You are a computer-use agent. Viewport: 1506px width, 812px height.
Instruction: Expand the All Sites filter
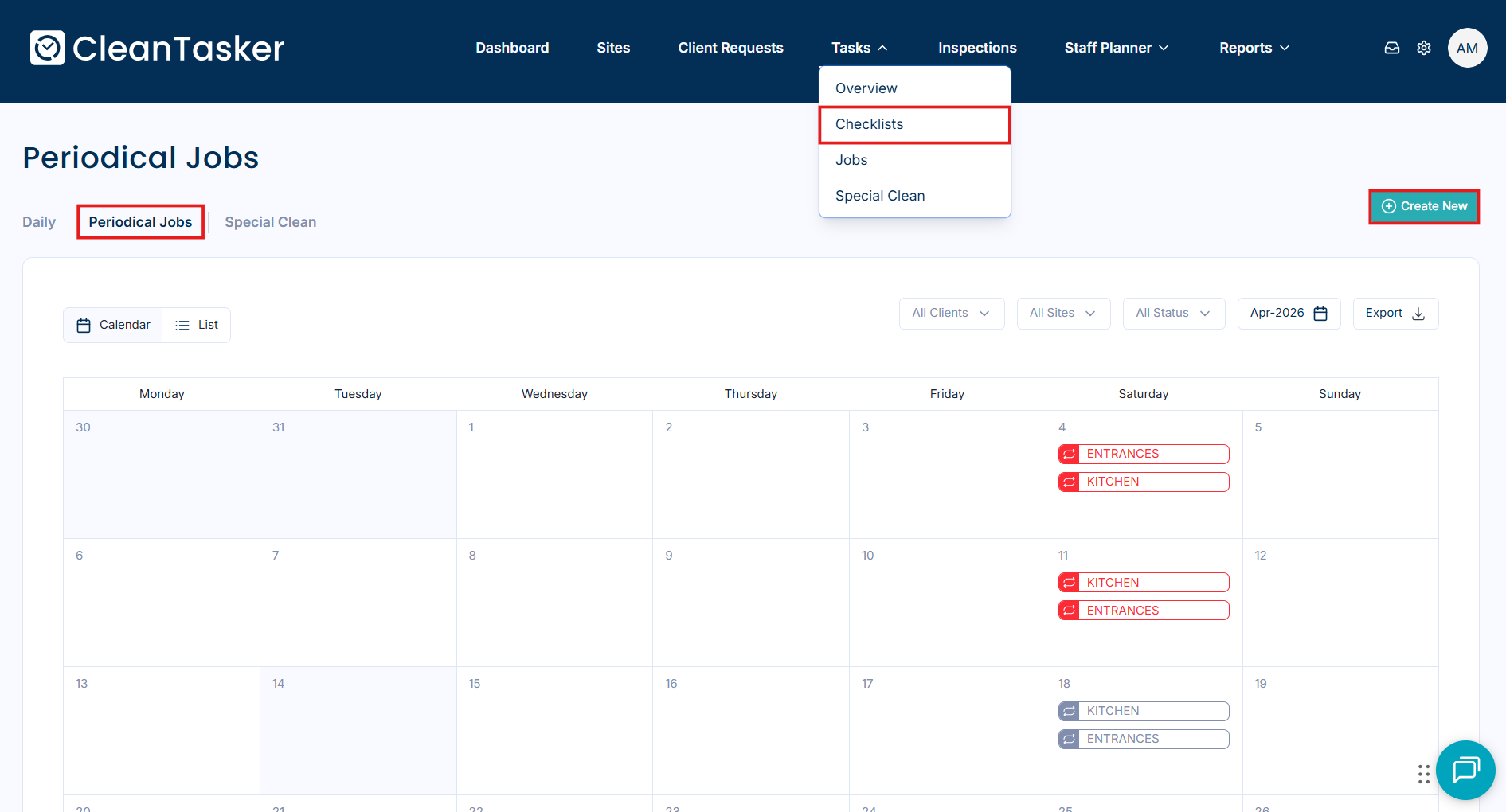click(x=1062, y=313)
